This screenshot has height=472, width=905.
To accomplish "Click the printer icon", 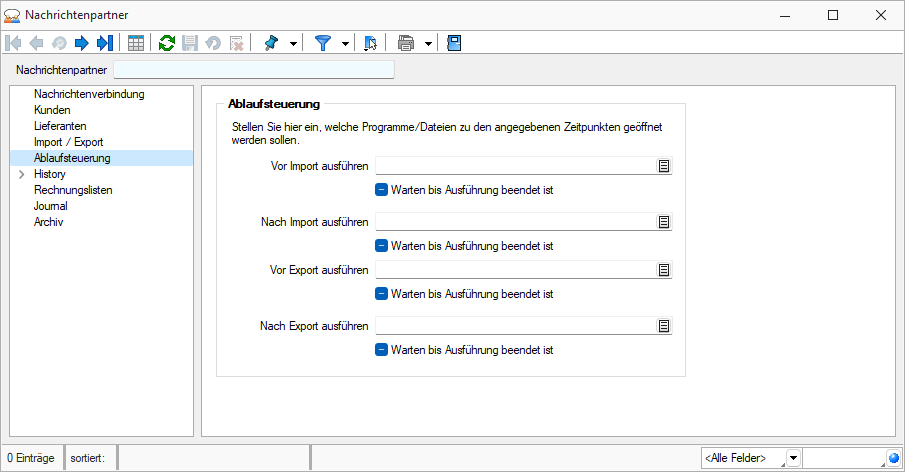I will click(406, 43).
